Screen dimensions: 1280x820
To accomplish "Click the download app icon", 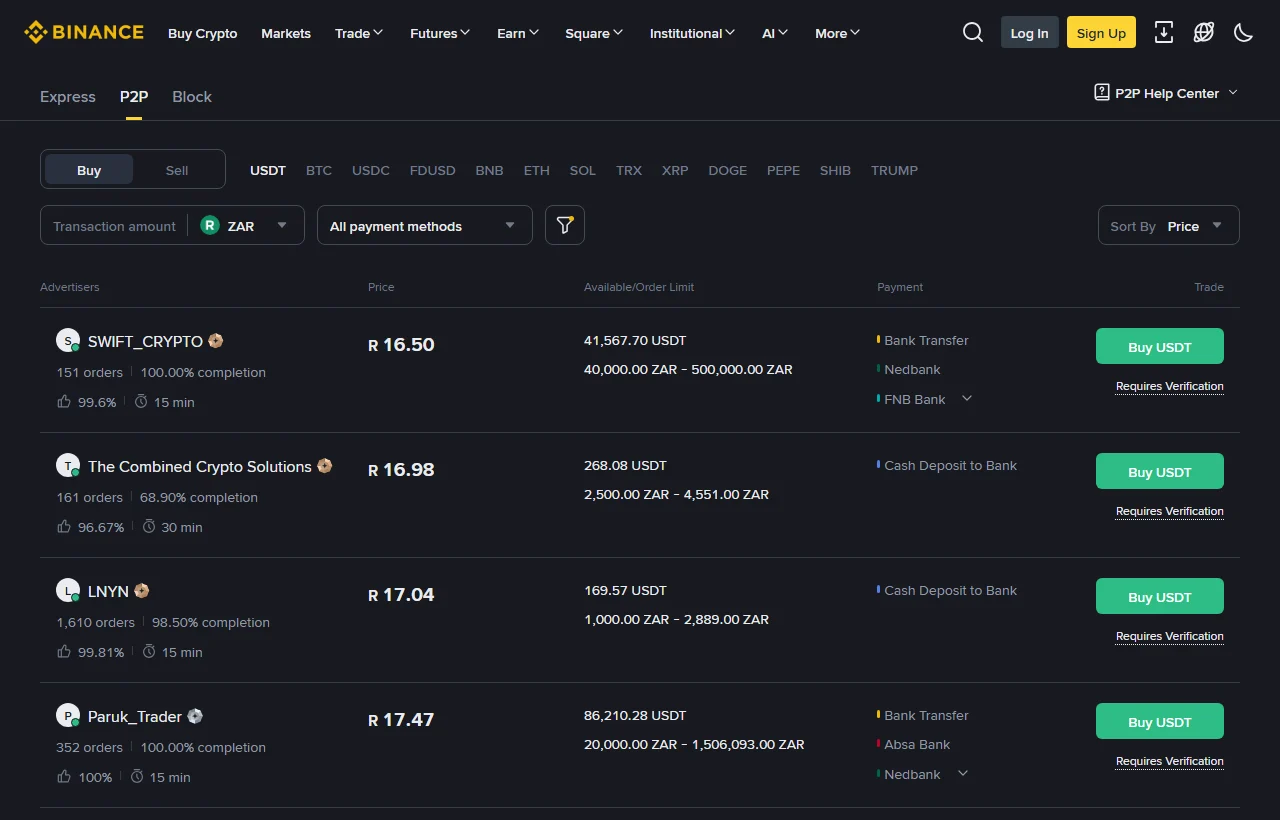I will (1164, 32).
